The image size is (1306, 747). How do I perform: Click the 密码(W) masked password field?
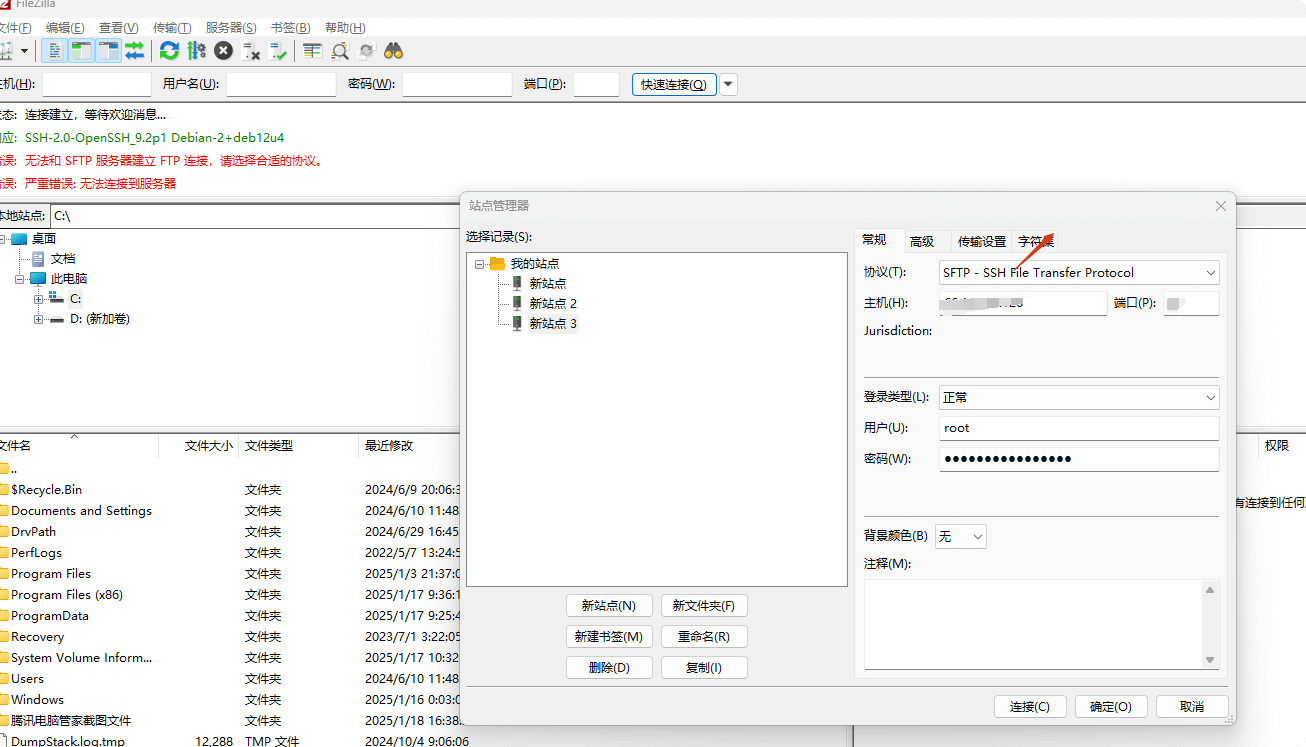coord(1079,459)
